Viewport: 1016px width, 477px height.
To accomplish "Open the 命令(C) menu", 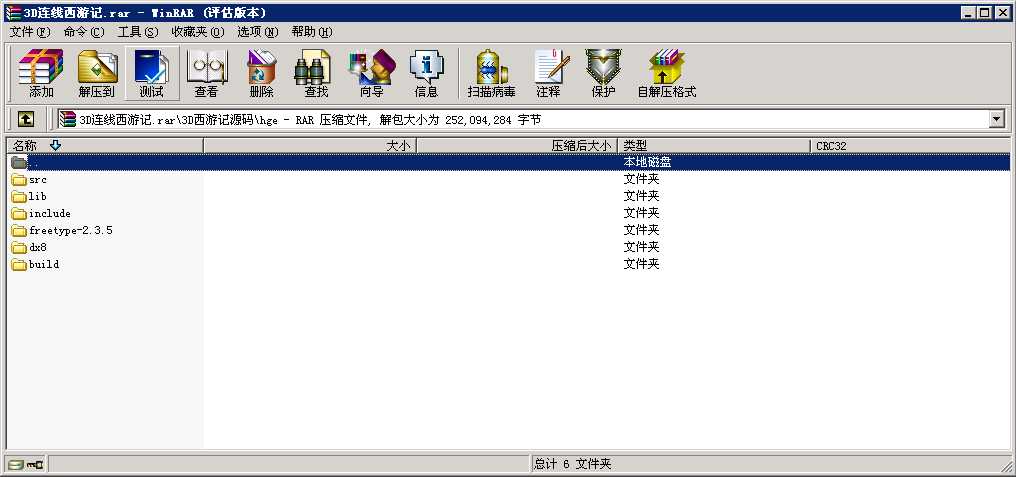I will [84, 32].
